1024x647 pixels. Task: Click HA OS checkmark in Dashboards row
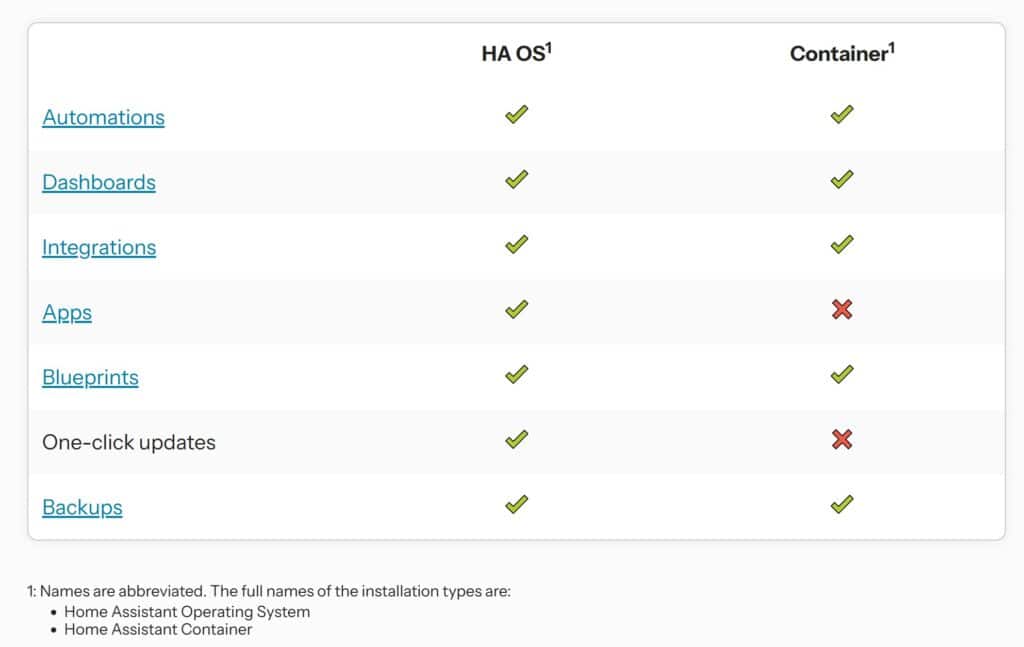pyautogui.click(x=516, y=180)
